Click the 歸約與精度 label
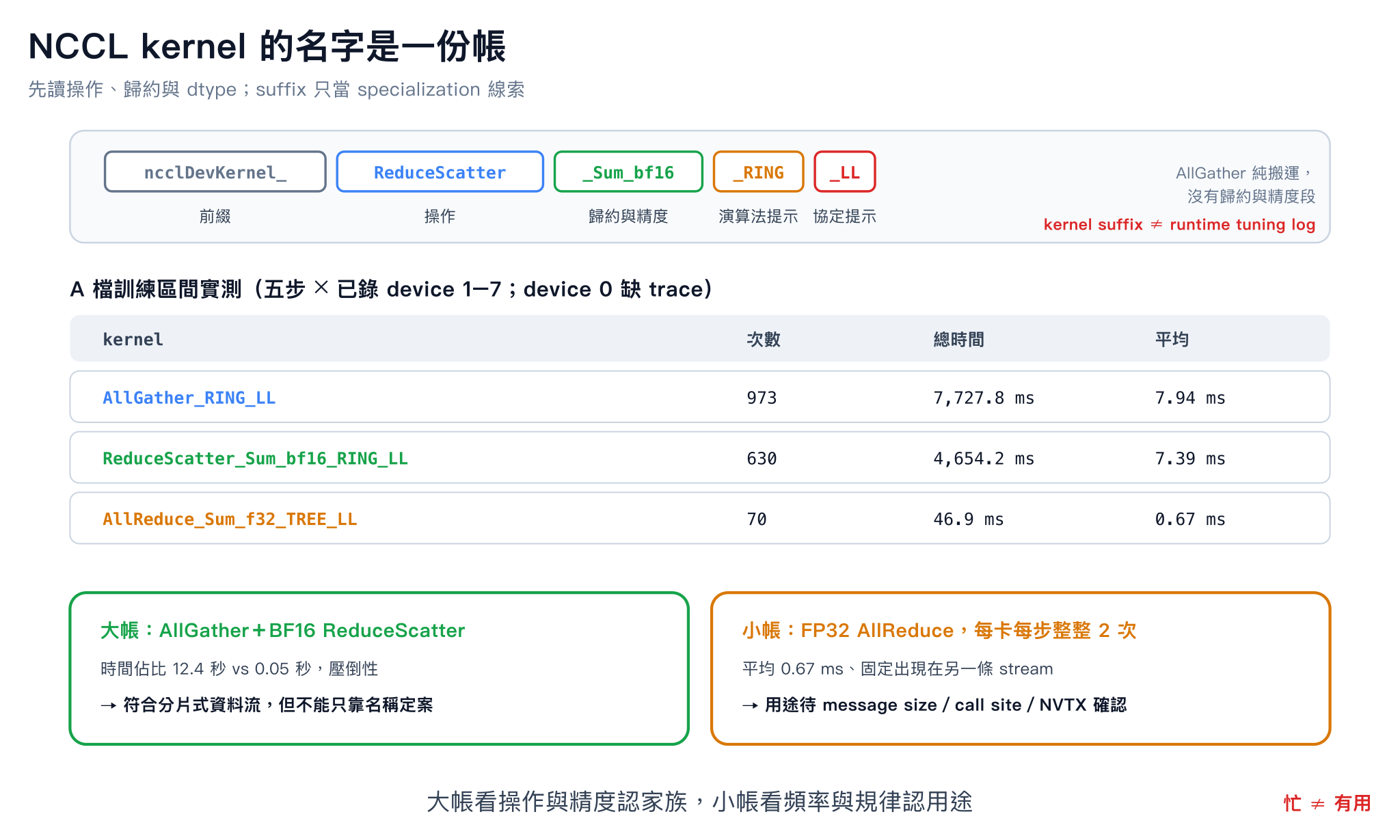The width and height of the screenshot is (1400, 840). point(628,217)
